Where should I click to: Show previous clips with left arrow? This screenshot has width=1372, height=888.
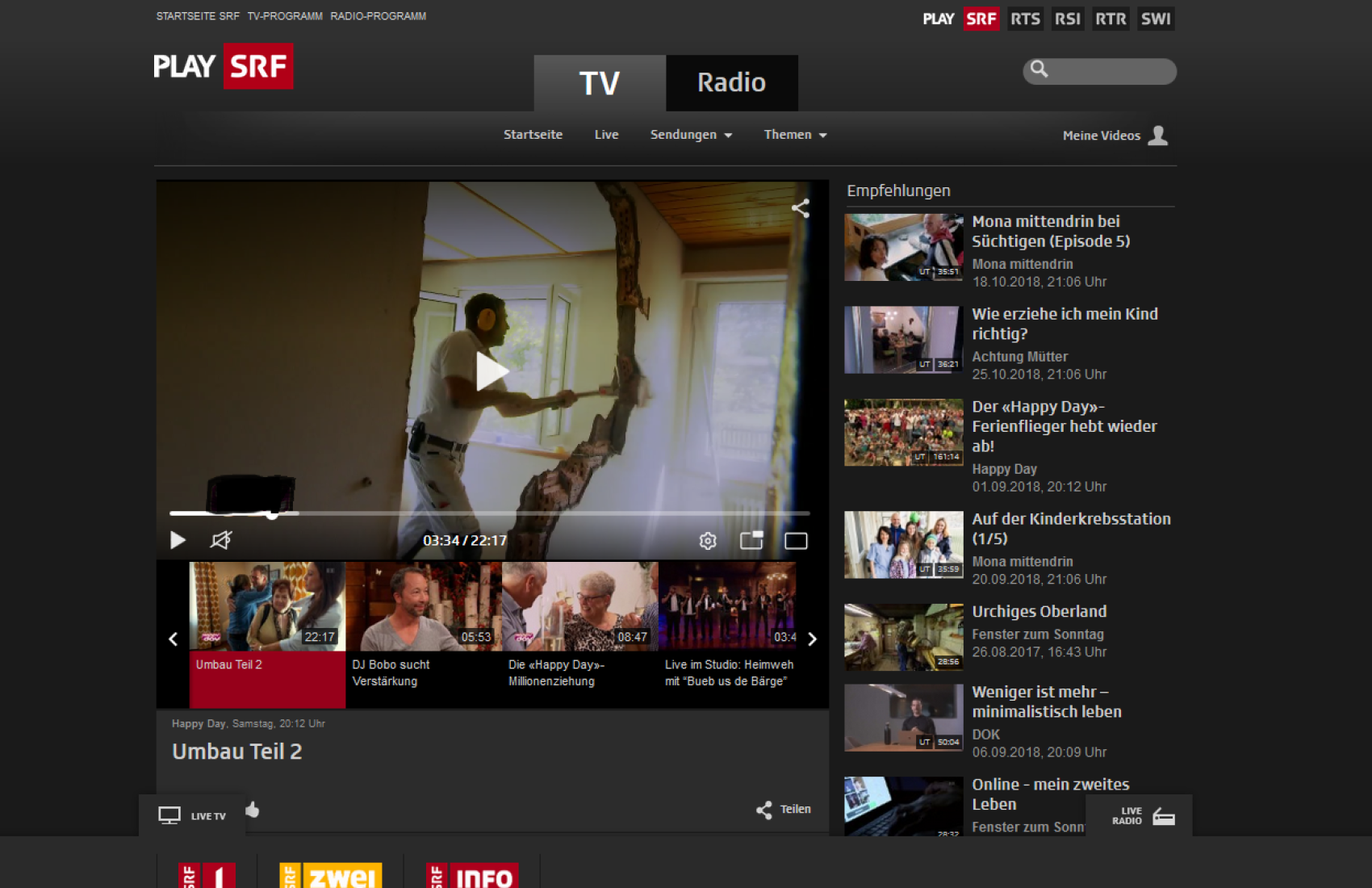(x=173, y=639)
